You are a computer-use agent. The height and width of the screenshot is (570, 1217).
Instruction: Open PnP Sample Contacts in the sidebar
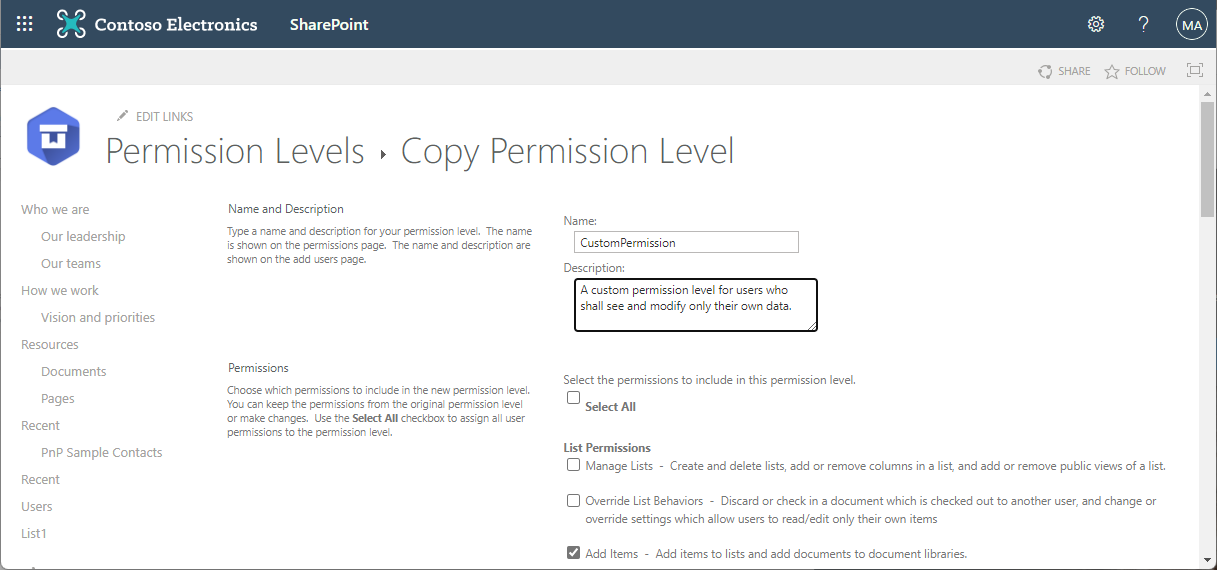tap(101, 453)
